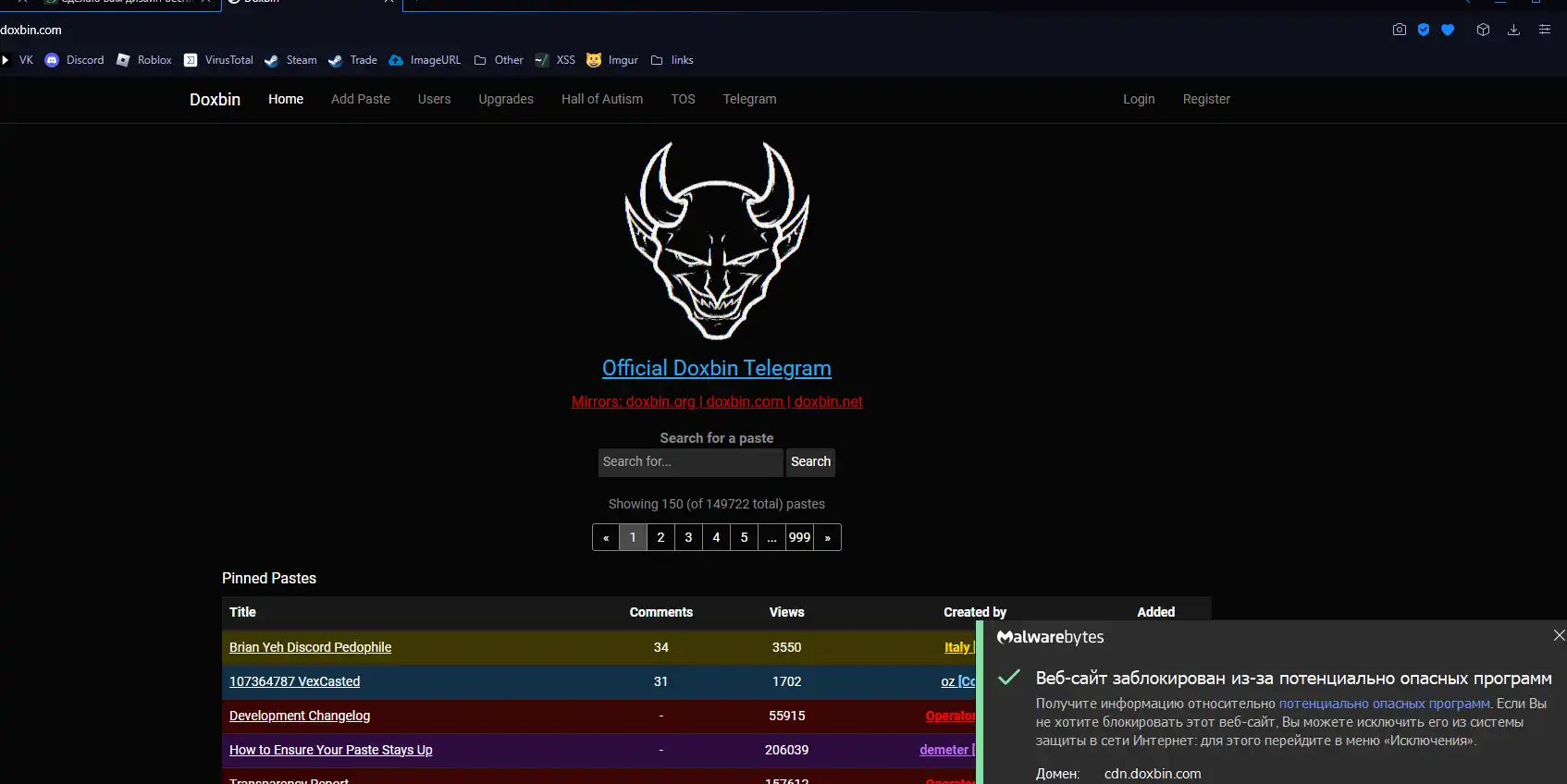Click the Register link

point(1206,99)
